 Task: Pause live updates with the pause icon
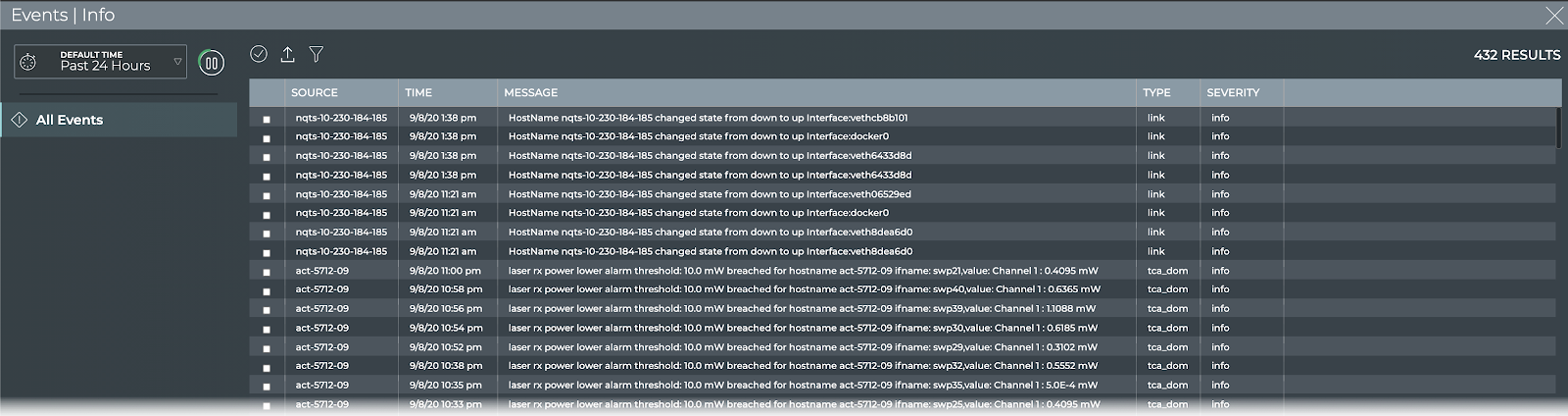point(211,63)
